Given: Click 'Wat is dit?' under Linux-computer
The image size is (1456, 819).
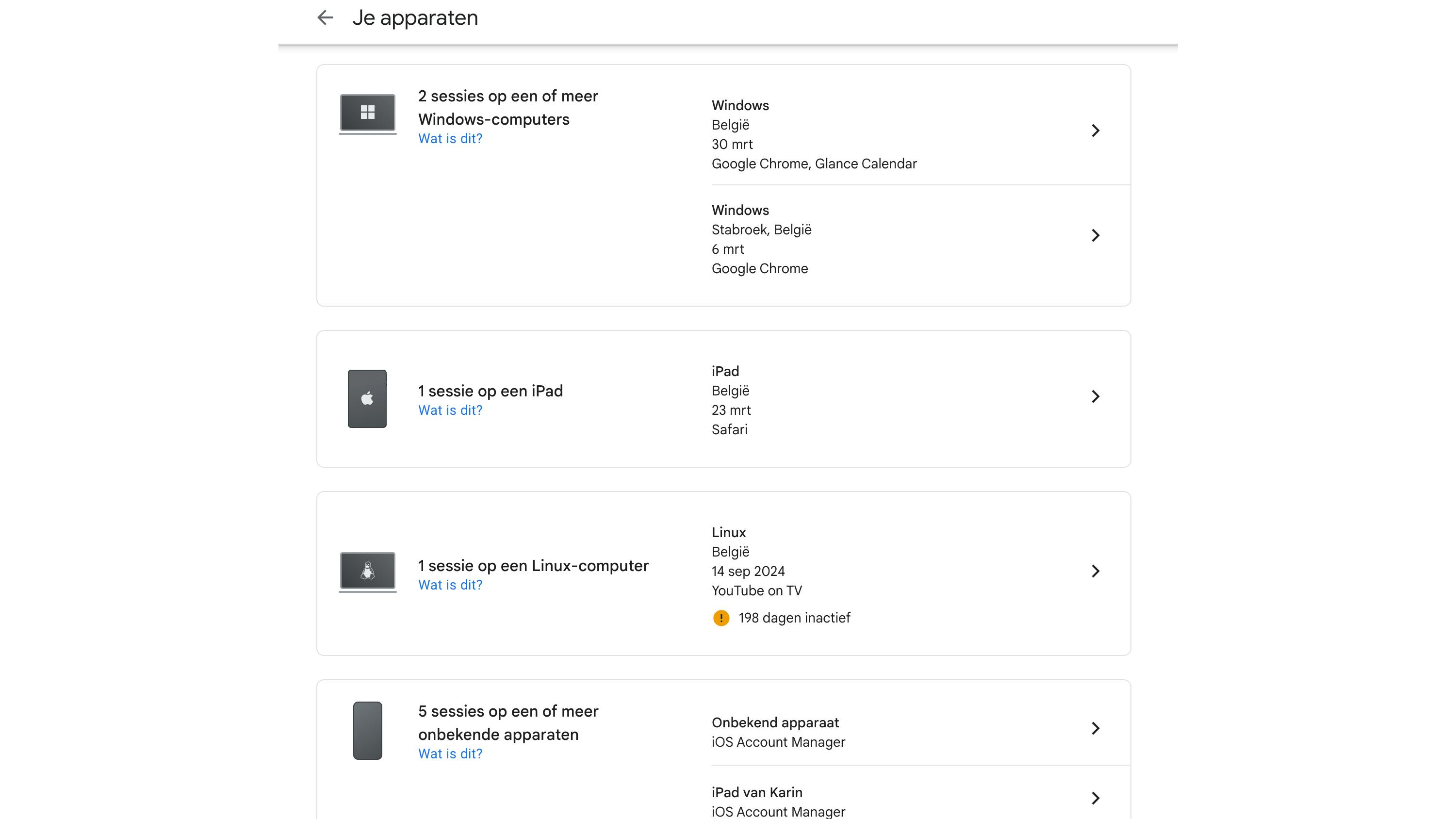Looking at the screenshot, I should [x=450, y=585].
